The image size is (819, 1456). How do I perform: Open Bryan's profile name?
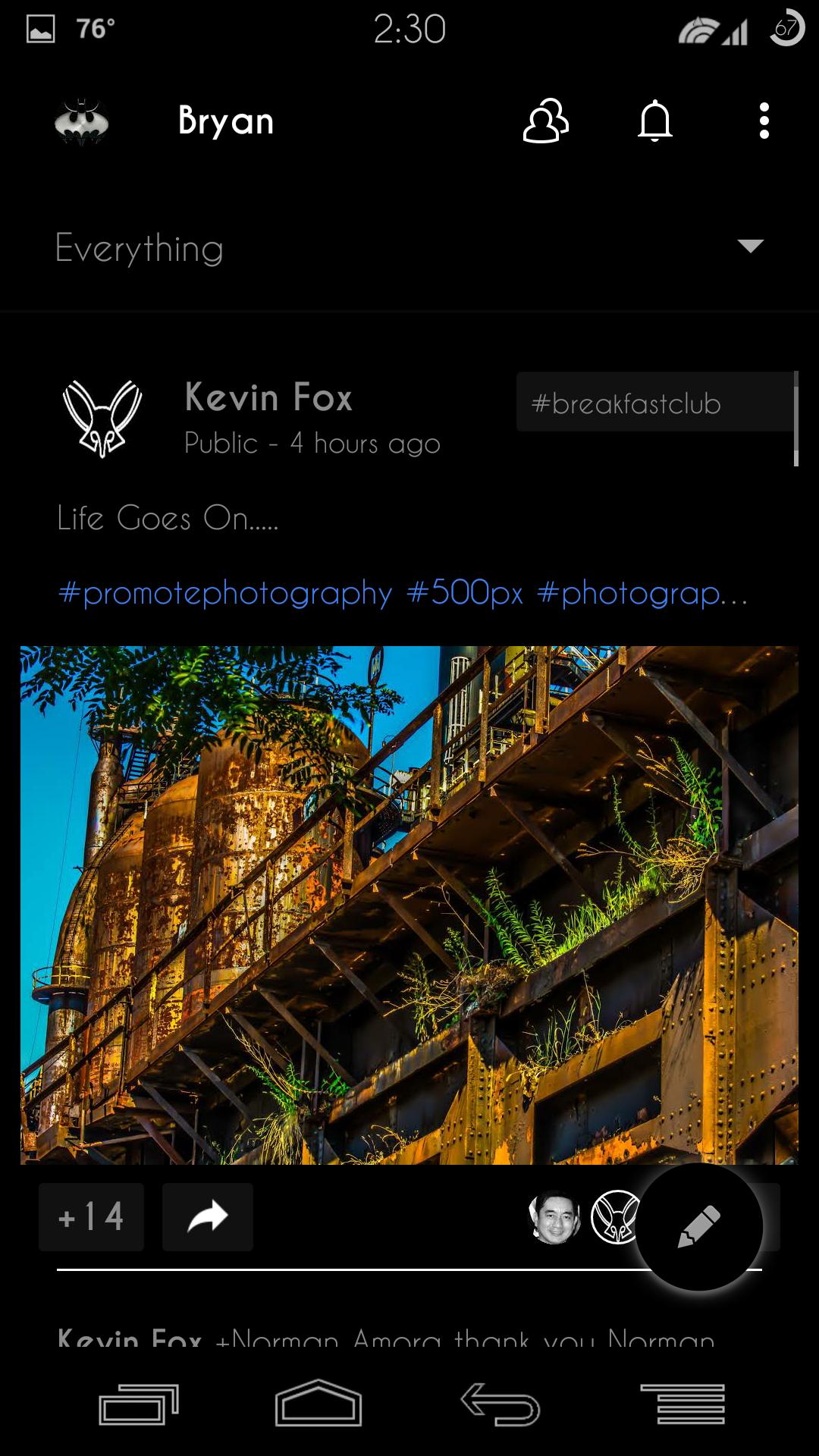click(226, 121)
